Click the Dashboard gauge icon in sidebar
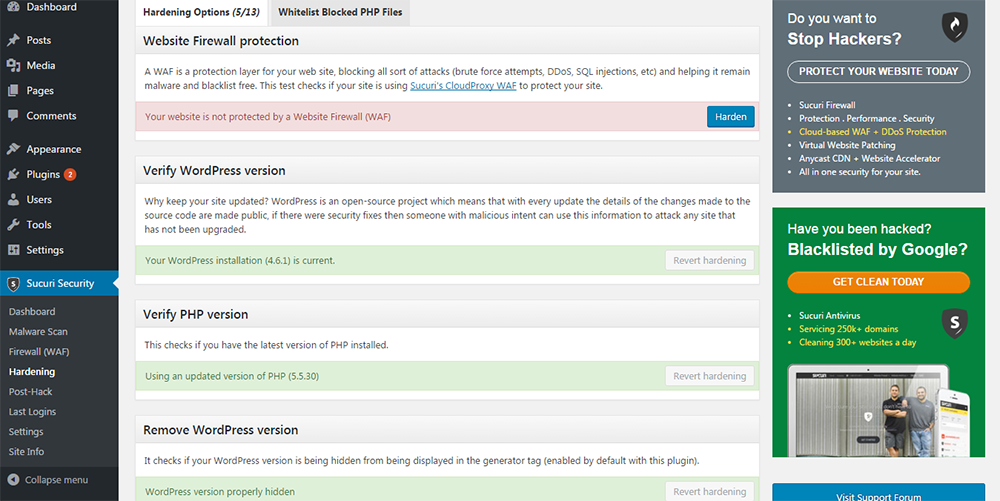Viewport: 1000px width, 501px height. click(13, 7)
